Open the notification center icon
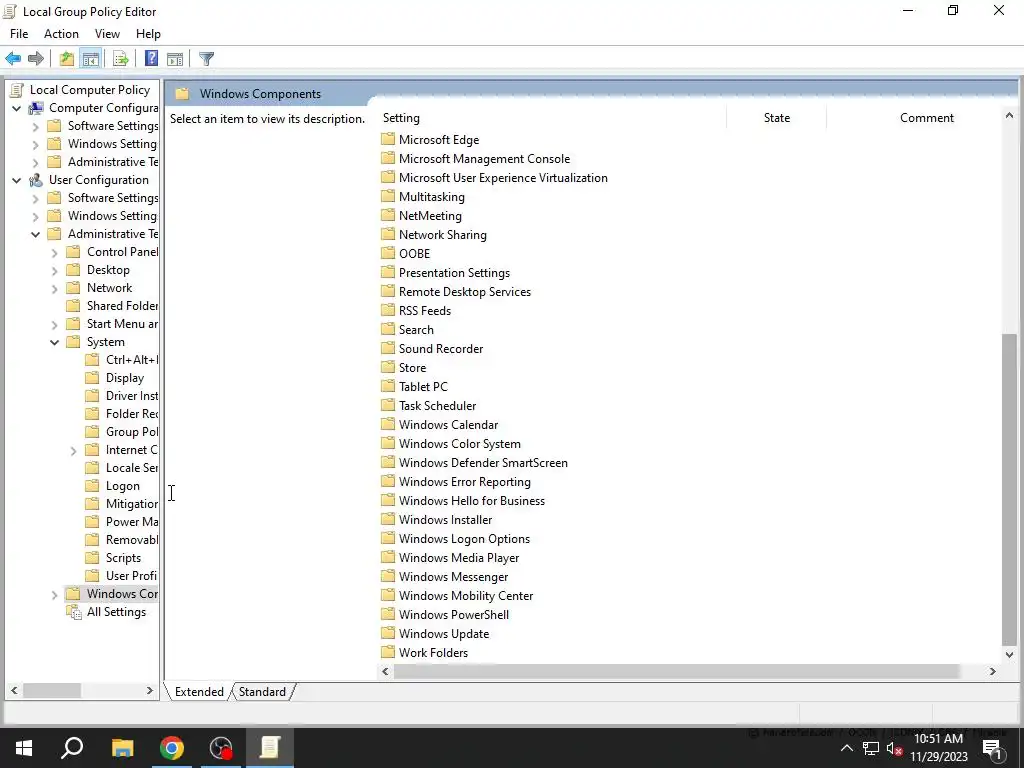The height and width of the screenshot is (768, 1024). click(x=992, y=749)
